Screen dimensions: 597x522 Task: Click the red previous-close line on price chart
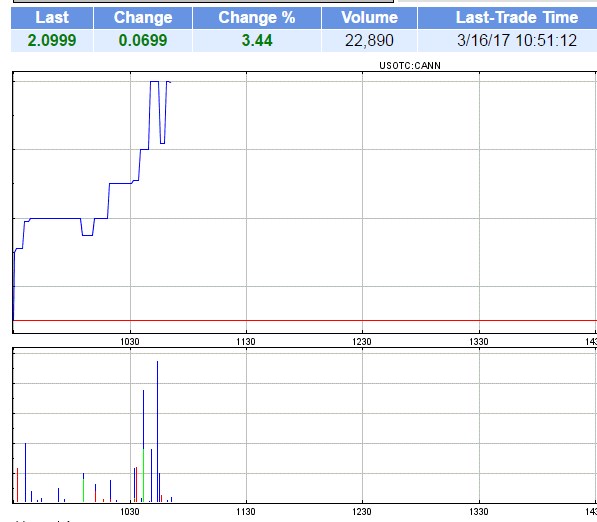[305, 321]
